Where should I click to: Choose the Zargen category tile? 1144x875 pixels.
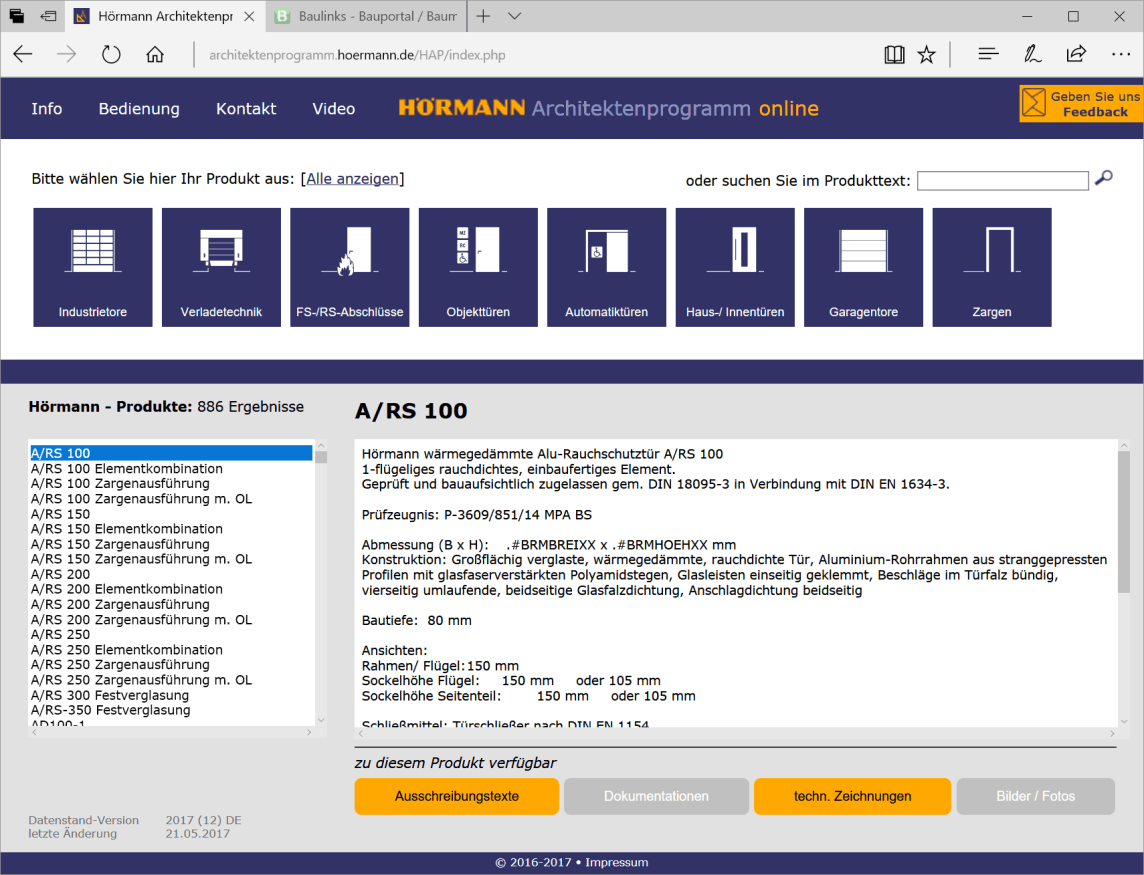tap(992, 267)
